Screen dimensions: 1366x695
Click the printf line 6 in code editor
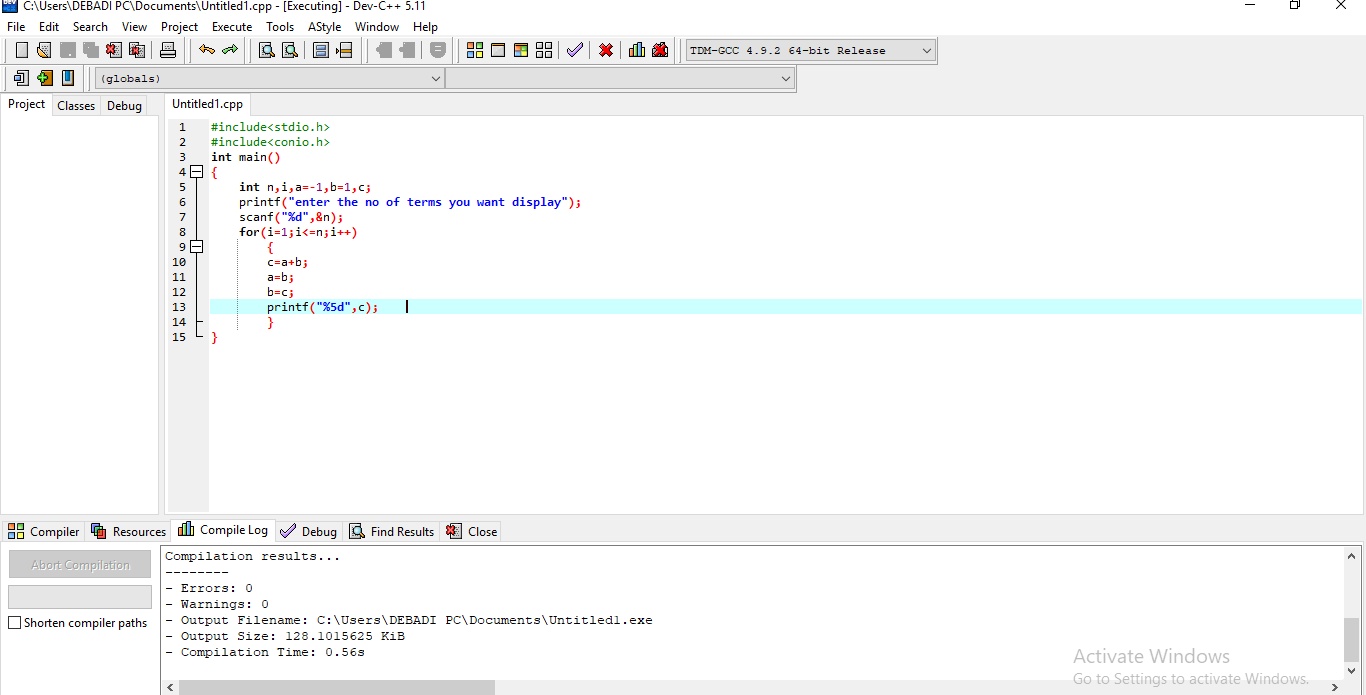coord(410,202)
